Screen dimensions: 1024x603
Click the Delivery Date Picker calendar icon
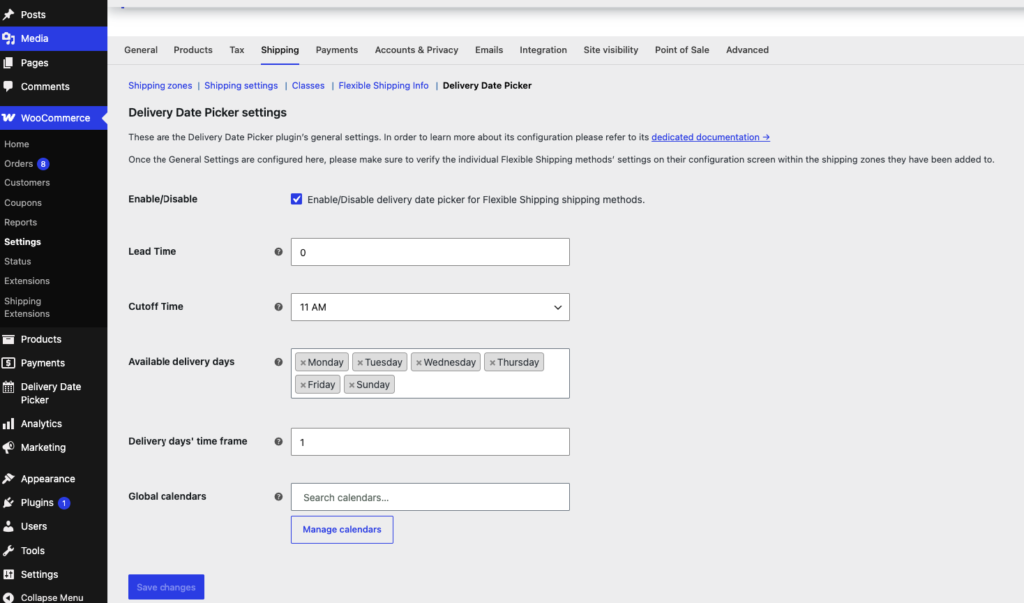(x=8, y=387)
